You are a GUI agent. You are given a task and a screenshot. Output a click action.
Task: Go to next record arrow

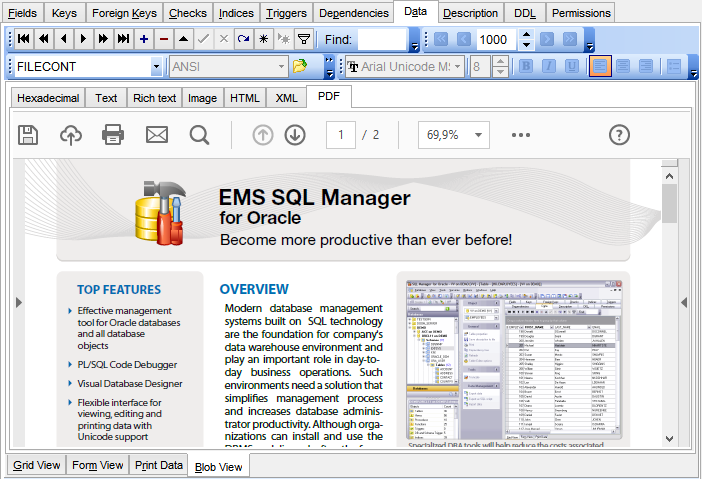pos(83,39)
